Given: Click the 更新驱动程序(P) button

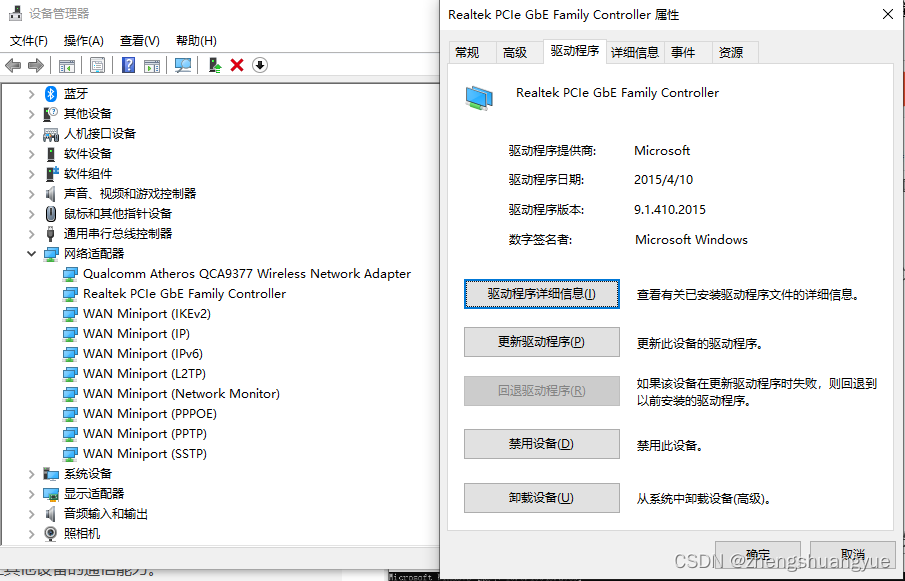Looking at the screenshot, I should pos(541,342).
